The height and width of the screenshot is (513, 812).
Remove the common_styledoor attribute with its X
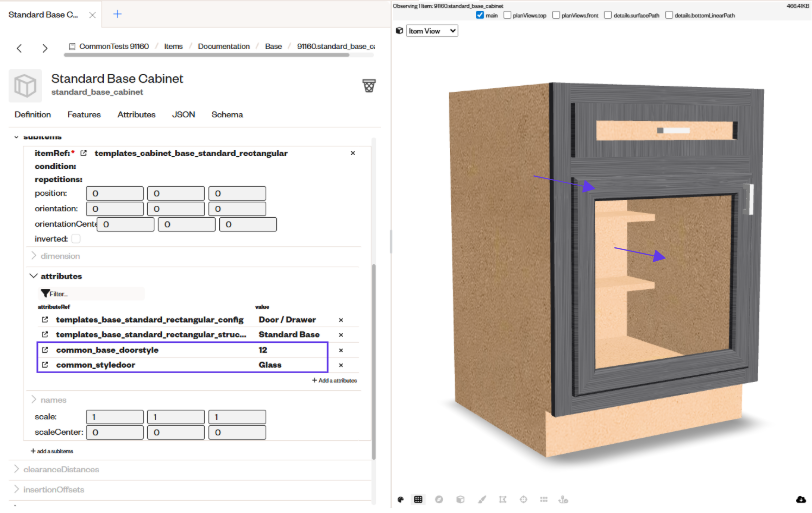click(x=341, y=365)
